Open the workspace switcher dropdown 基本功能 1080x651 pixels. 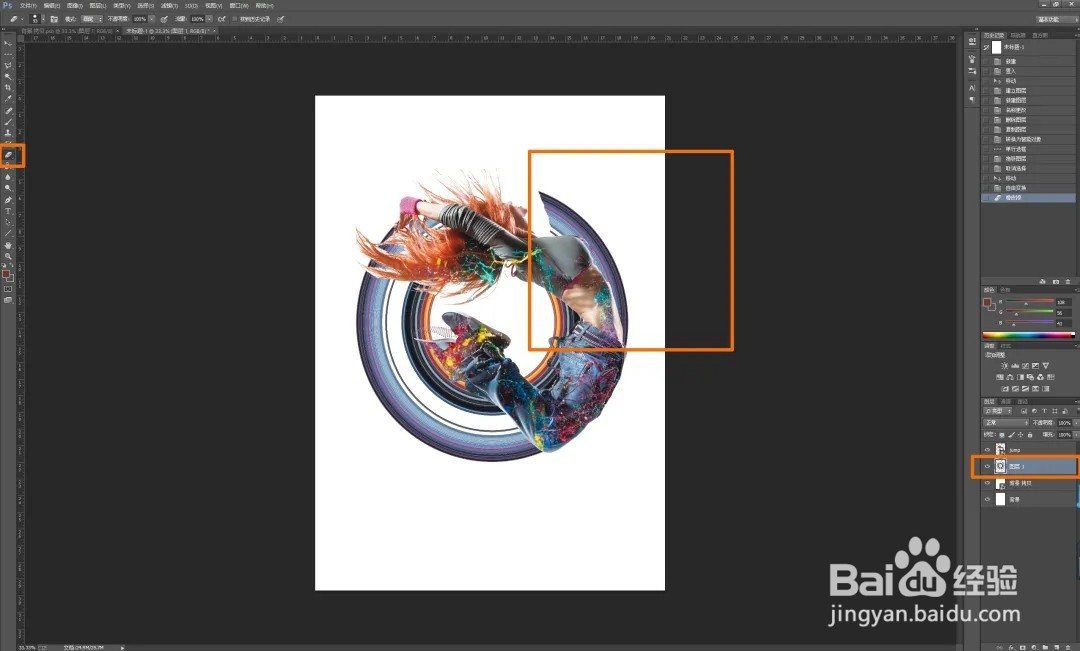point(1057,19)
